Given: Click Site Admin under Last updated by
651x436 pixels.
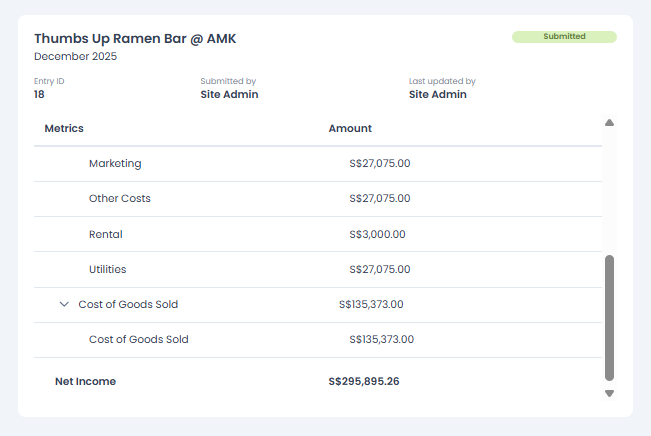Looking at the screenshot, I should click(x=437, y=95).
